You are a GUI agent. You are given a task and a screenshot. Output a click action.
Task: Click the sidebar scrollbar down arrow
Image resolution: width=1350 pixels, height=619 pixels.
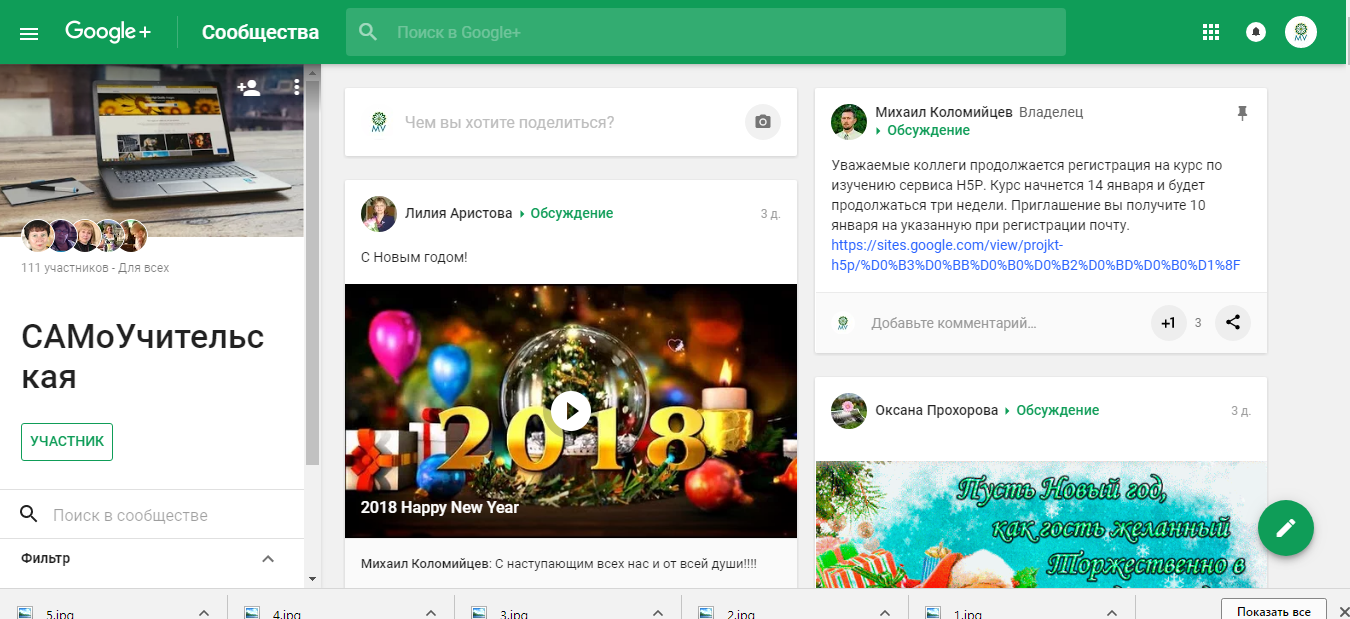click(312, 579)
